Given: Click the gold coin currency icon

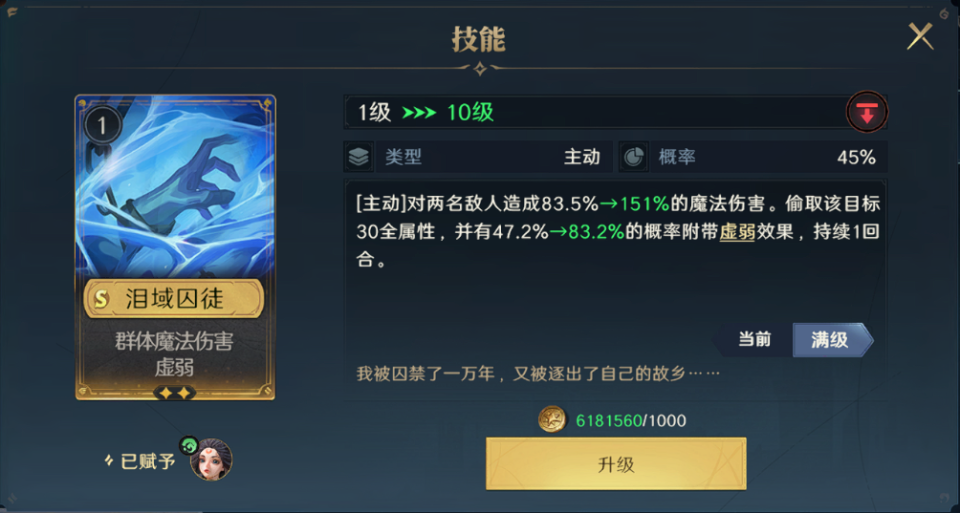Looking at the screenshot, I should tap(552, 420).
